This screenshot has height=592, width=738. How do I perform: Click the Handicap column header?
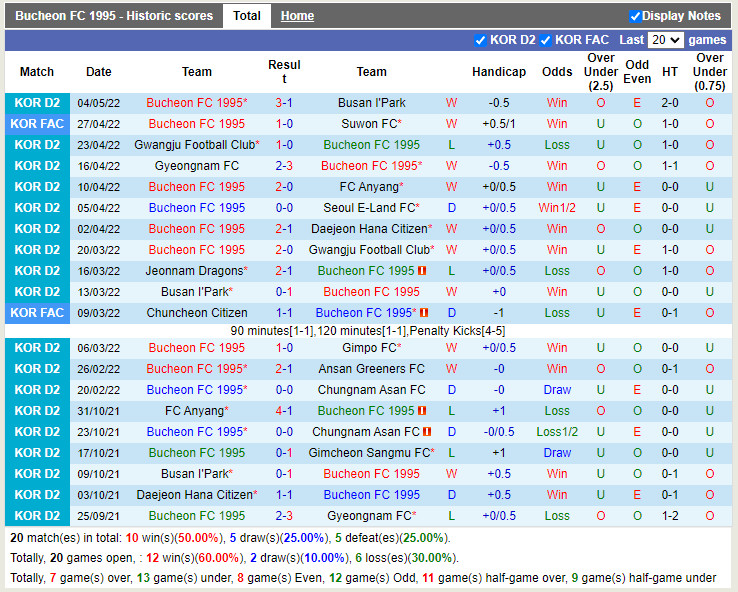coord(499,72)
